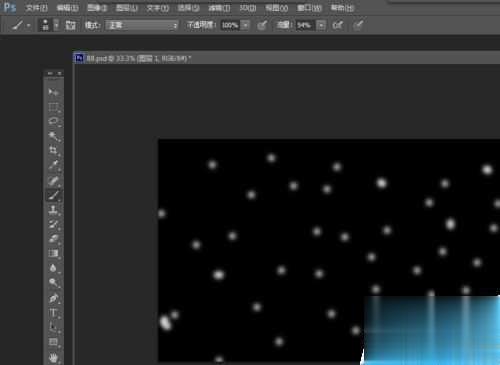Toggle pressure control for opacity
This screenshot has height=365, width=500.
(x=262, y=25)
